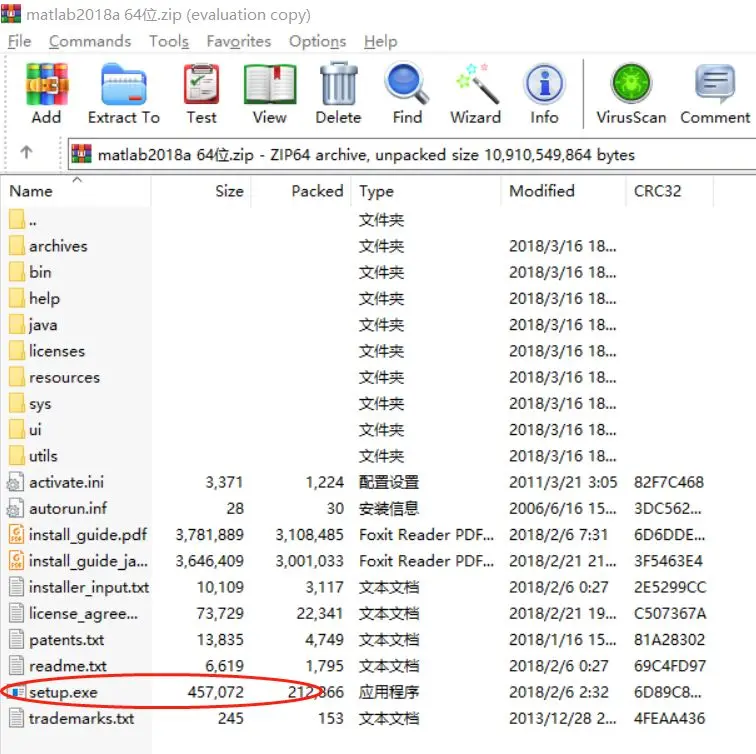Select the autorun.inf file icon
The height and width of the screenshot is (754, 756).
click(x=15, y=509)
